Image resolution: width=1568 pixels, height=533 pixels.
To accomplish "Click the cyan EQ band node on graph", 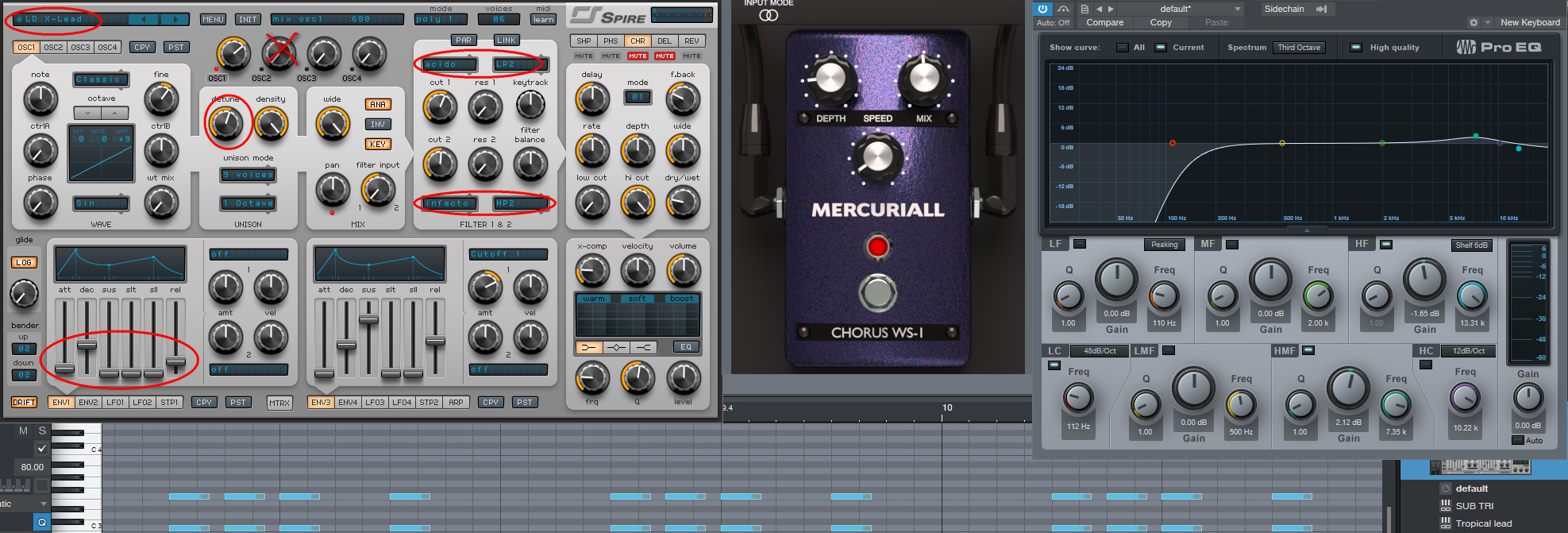I will (1519, 149).
